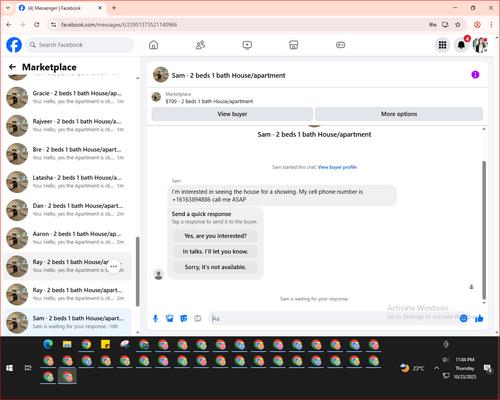Open the purple conversation info icon
500x400 pixels.
475,75
